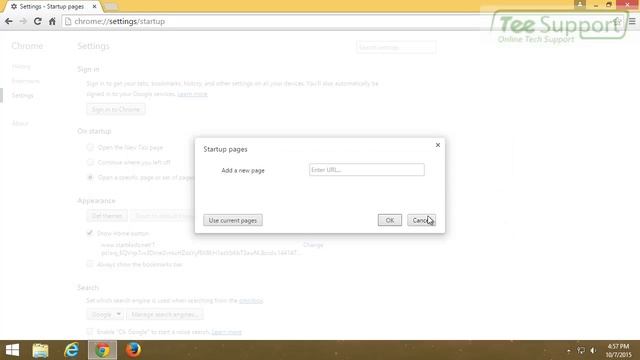
Task: Open the home page via the house icon
Action: pyautogui.click(x=52, y=21)
